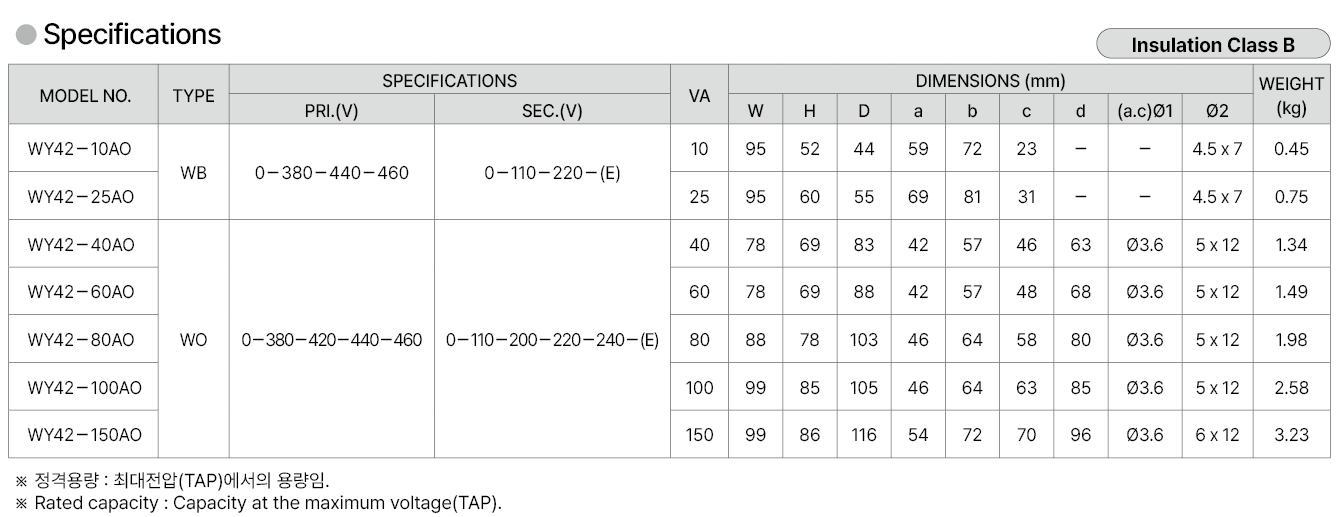This screenshot has width=1342, height=517.
Task: Click the WB type cell
Action: [193, 173]
